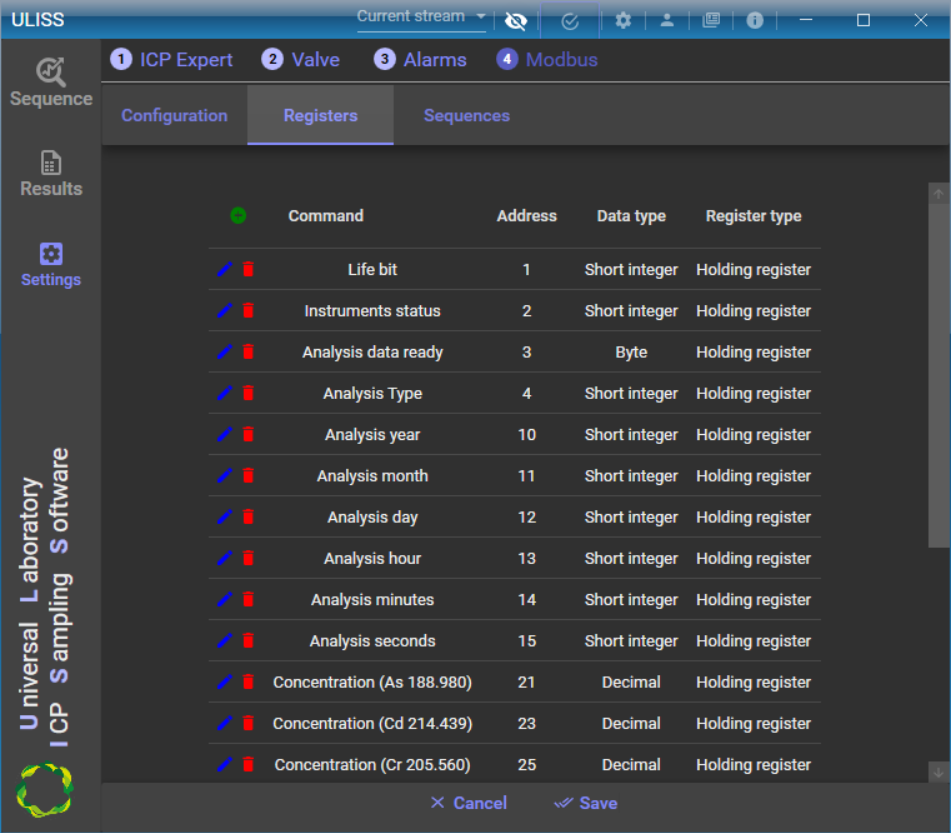
Task: Open the Sequence sidebar section
Action: (x=51, y=83)
